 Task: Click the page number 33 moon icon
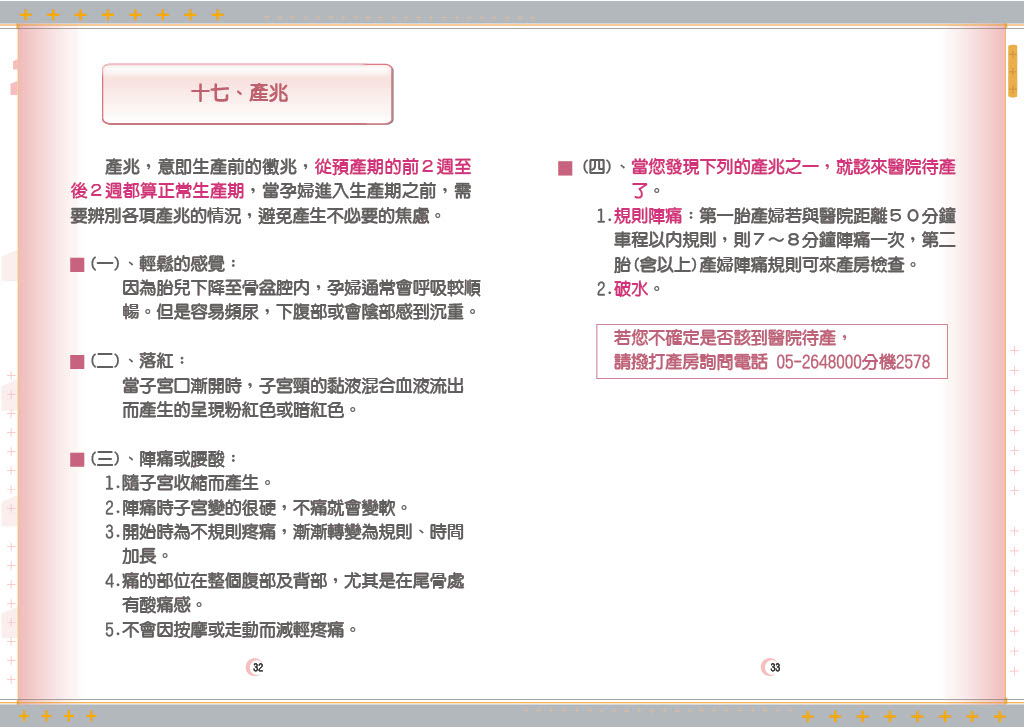[772, 667]
